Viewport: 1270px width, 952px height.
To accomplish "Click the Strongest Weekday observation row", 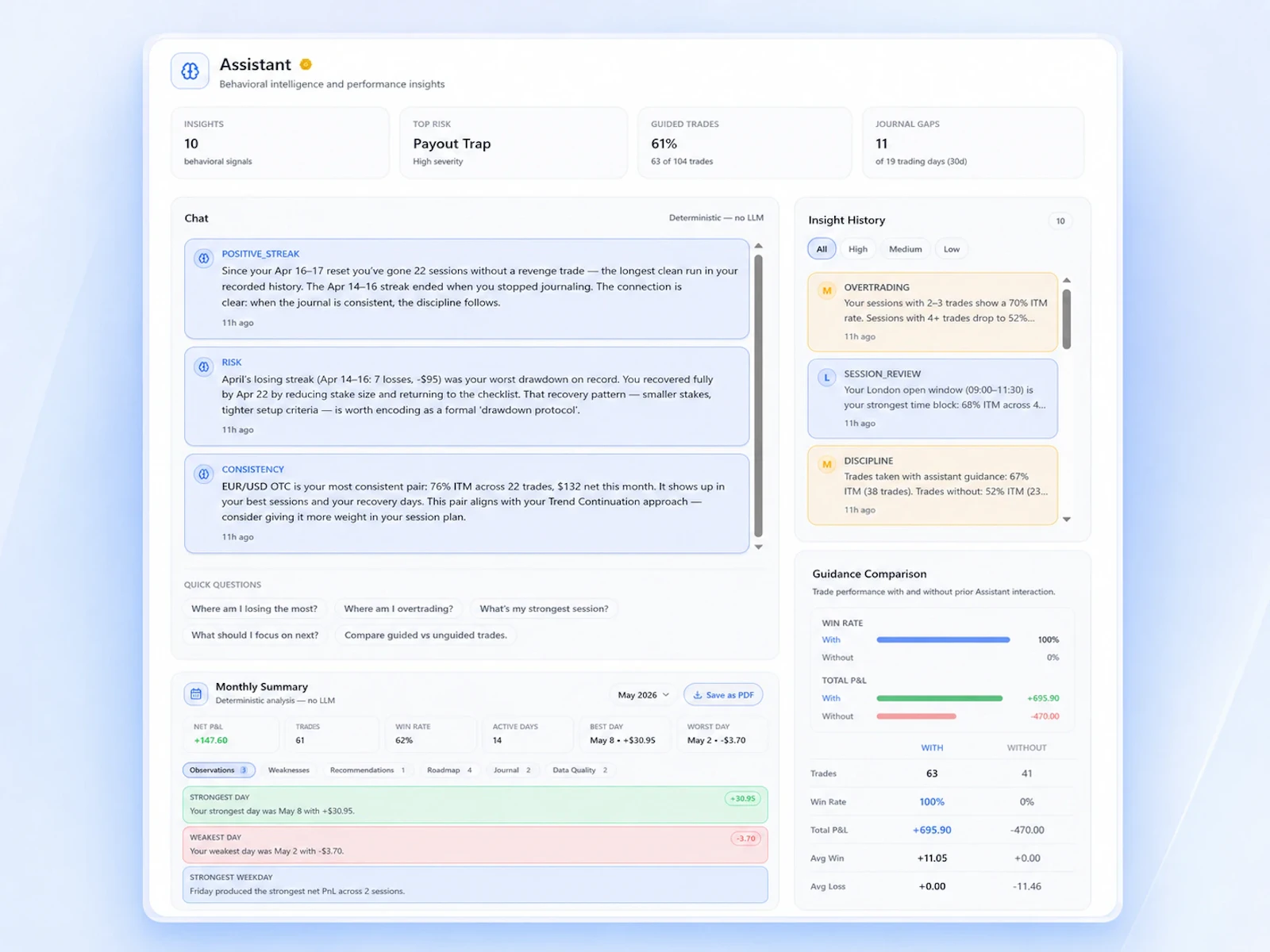I will pos(475,884).
